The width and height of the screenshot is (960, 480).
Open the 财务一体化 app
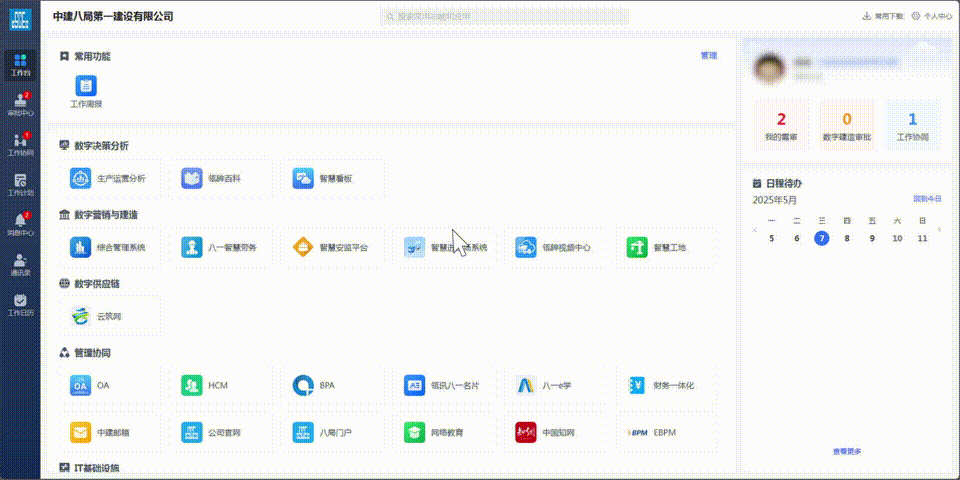pyautogui.click(x=662, y=385)
